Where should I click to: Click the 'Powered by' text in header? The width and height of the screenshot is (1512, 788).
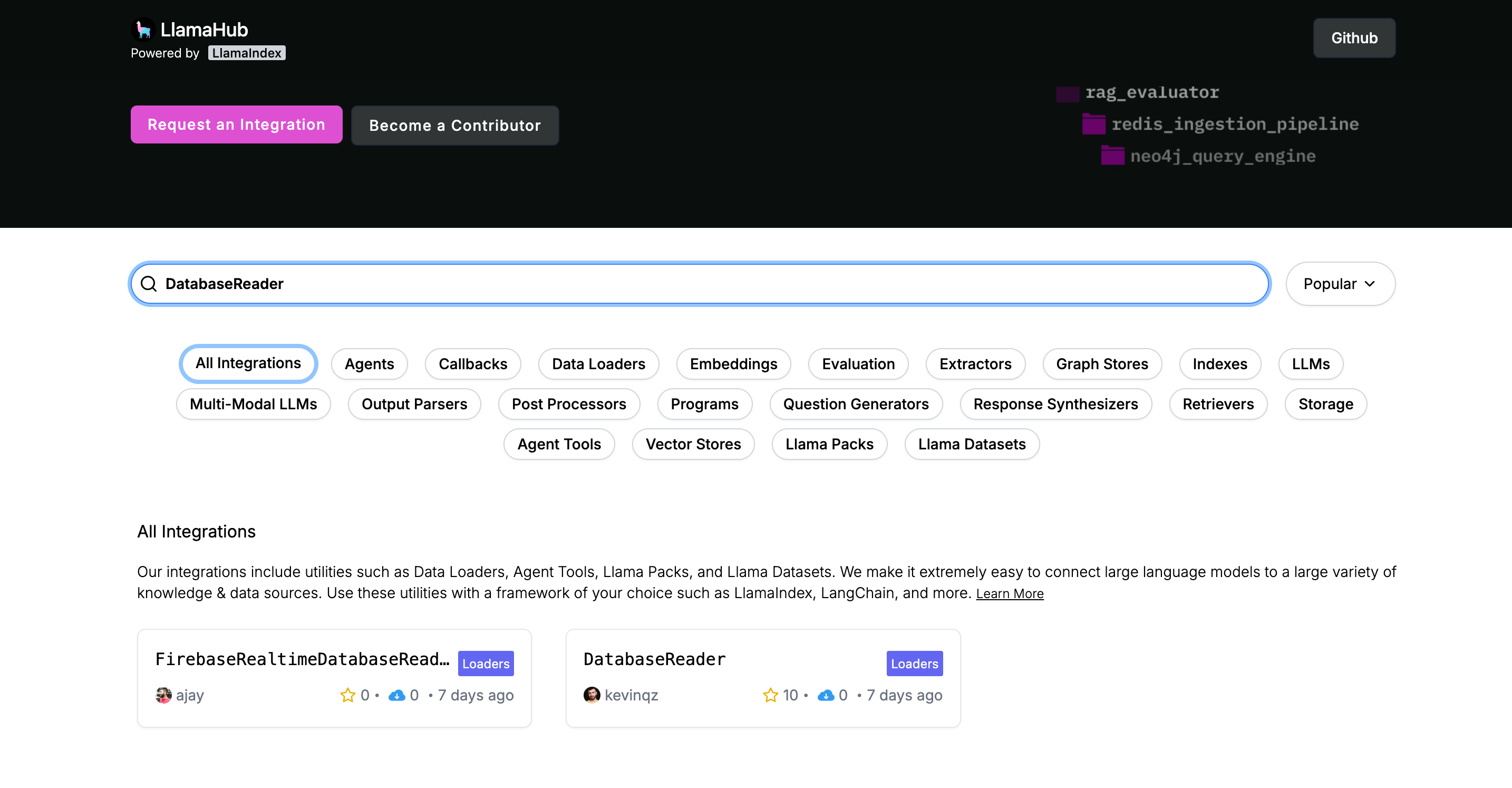click(165, 53)
